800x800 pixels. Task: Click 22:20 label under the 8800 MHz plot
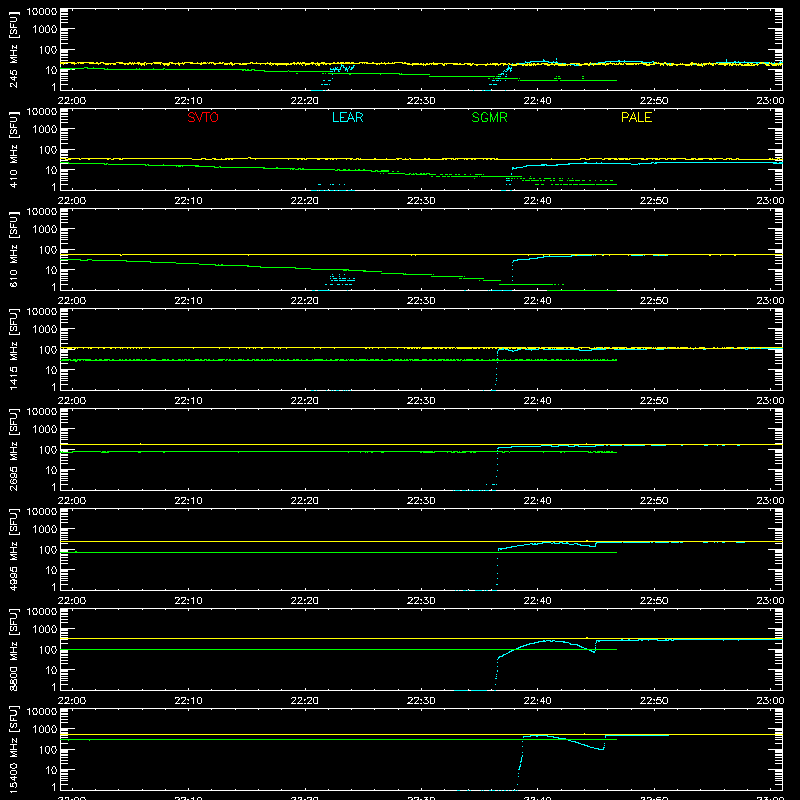click(x=305, y=701)
